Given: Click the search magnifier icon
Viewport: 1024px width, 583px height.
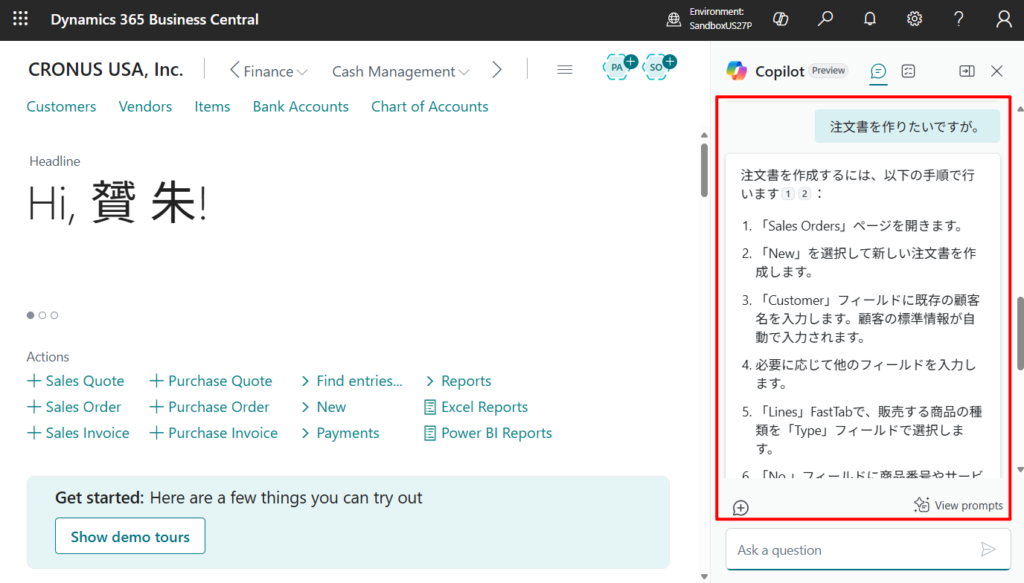Looking at the screenshot, I should 825,19.
